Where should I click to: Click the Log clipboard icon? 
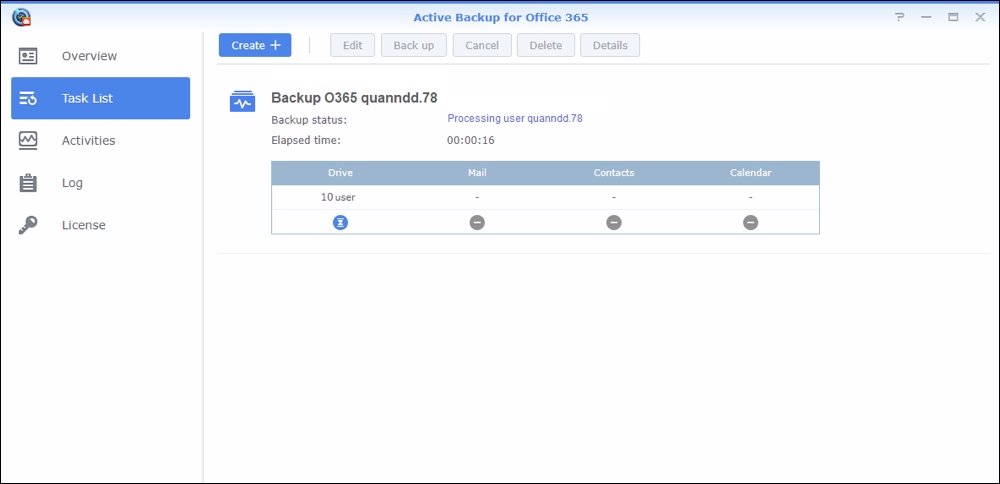tap(28, 183)
